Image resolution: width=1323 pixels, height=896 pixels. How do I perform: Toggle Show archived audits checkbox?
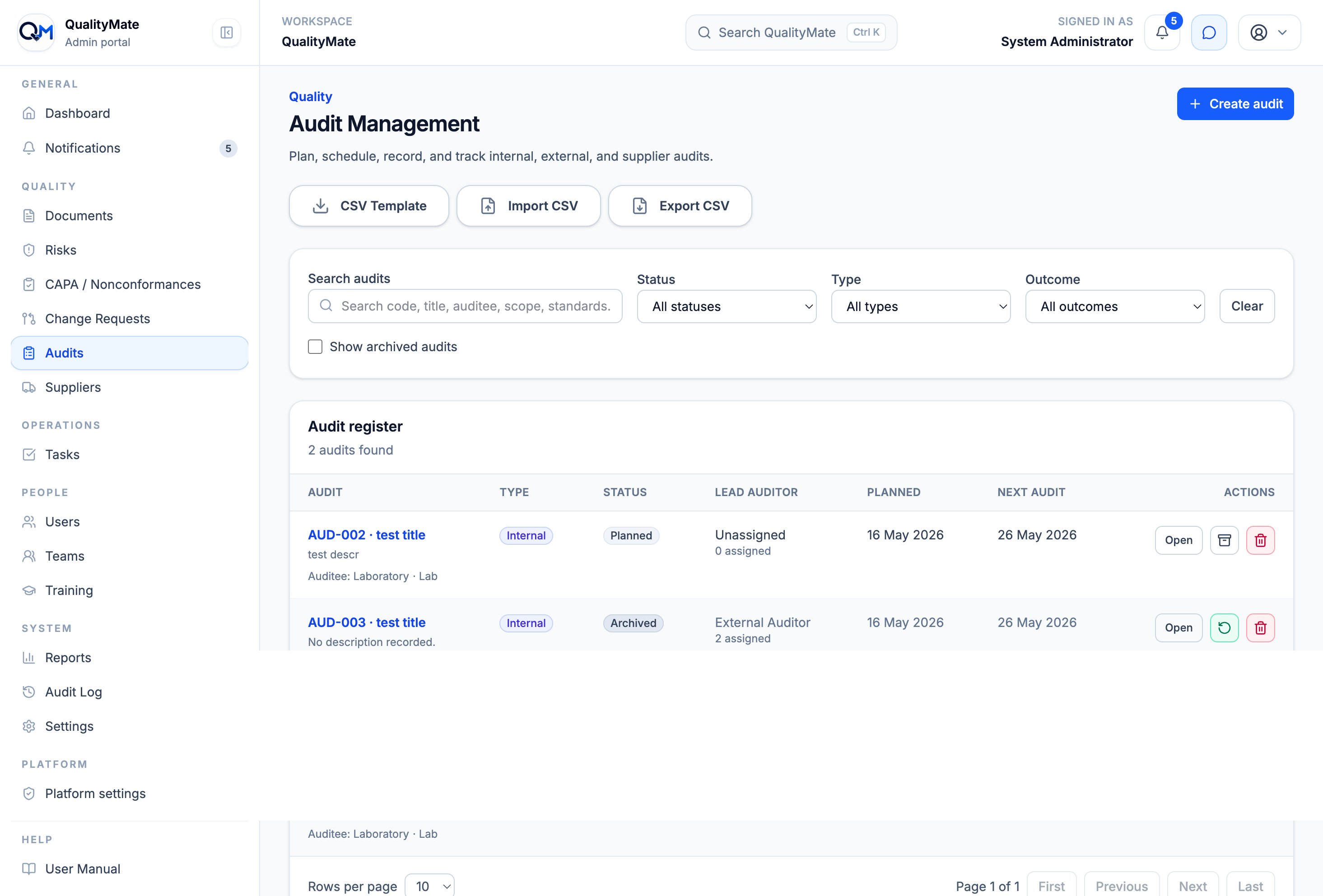point(315,347)
